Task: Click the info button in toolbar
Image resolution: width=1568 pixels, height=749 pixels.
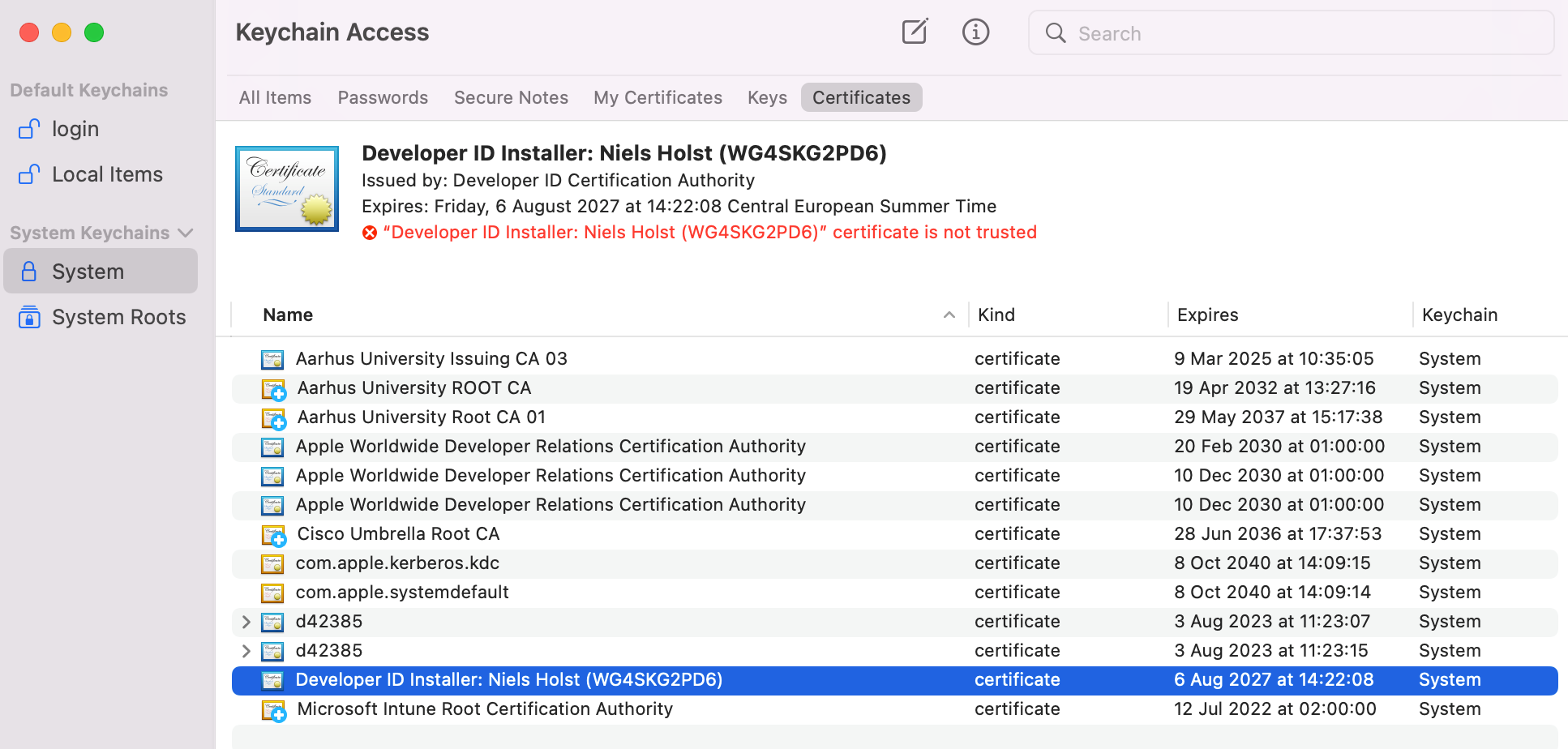Action: coord(975,32)
